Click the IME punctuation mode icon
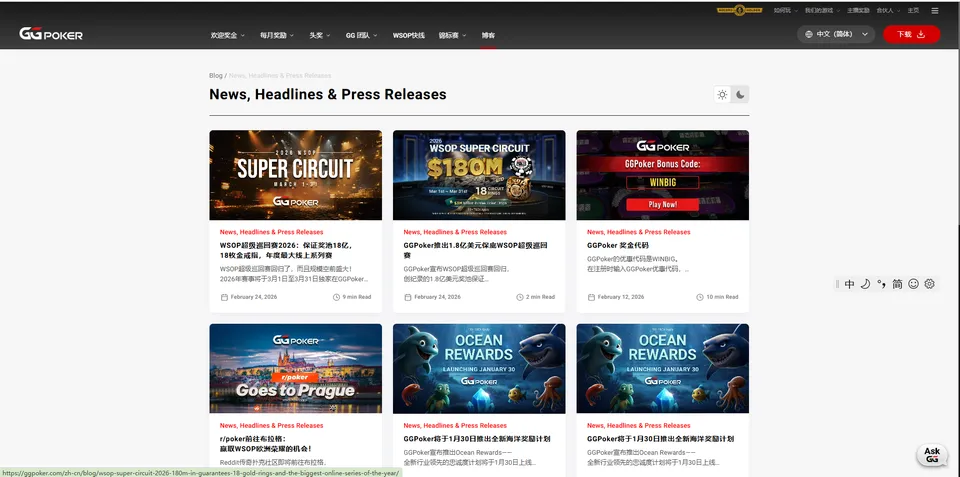The height and width of the screenshot is (477, 960). pyautogui.click(x=882, y=284)
